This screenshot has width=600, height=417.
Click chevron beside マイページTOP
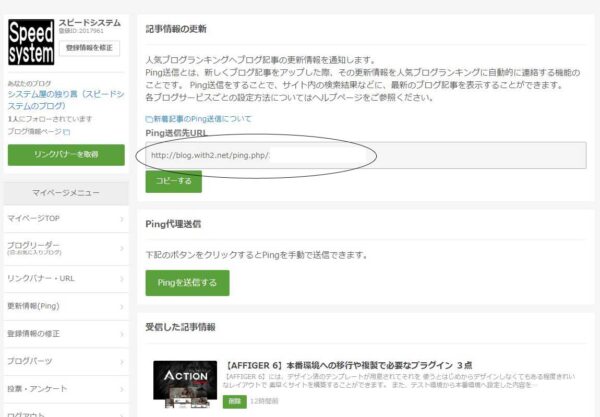coord(122,219)
